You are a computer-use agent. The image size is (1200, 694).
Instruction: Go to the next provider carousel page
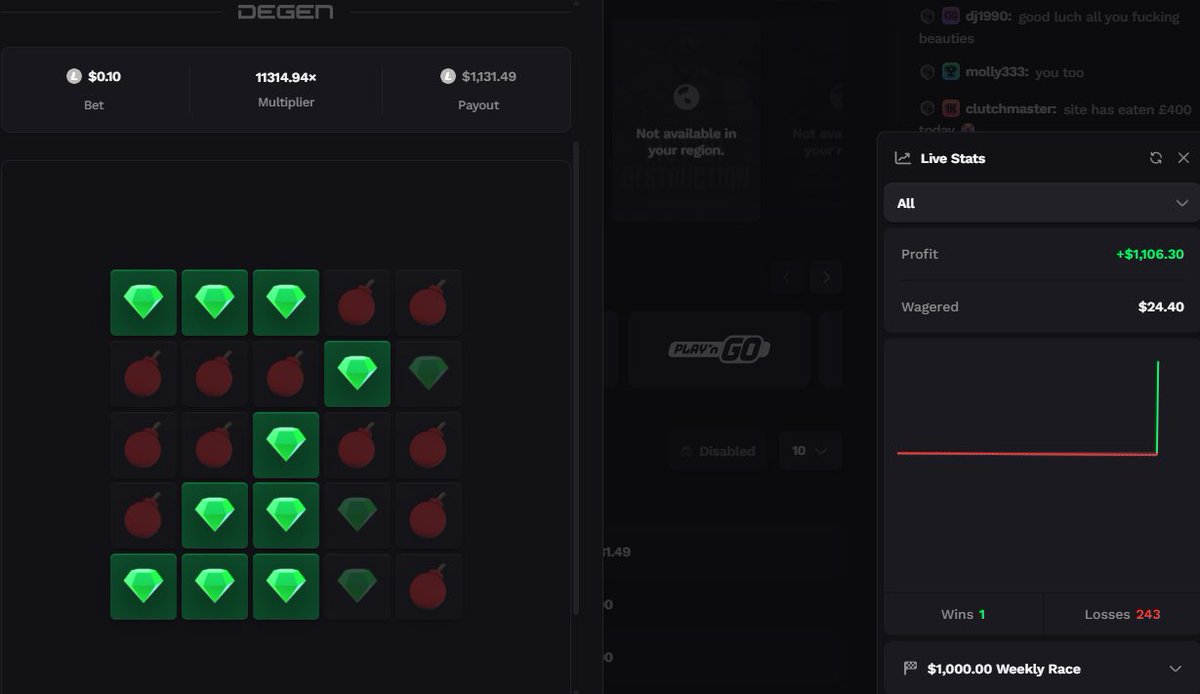tap(825, 278)
